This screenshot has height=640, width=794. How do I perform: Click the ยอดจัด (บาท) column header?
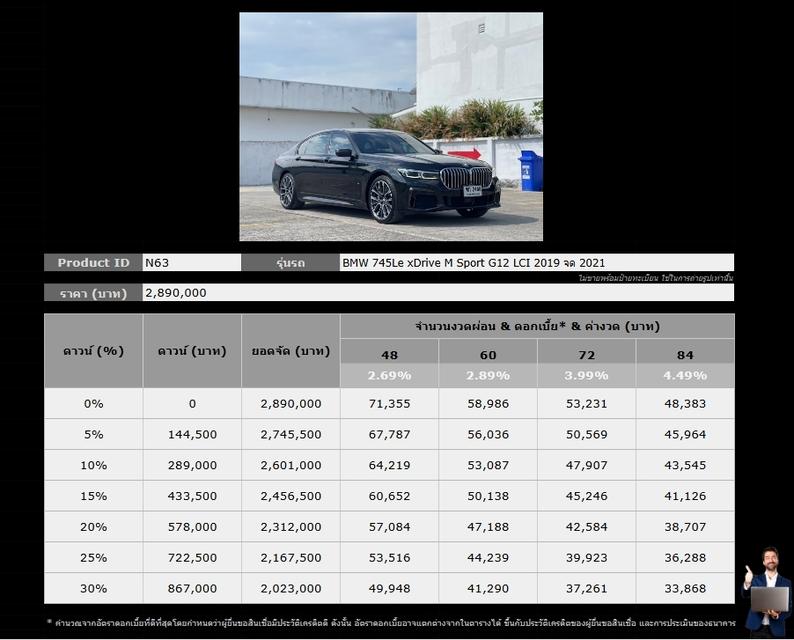291,351
